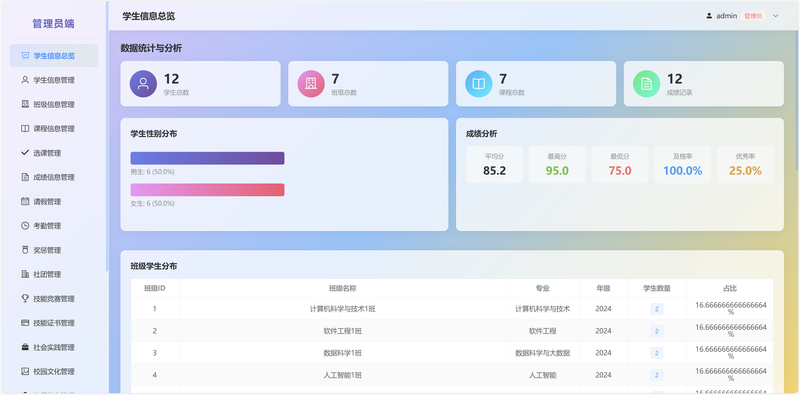Go to 技能证书管理 page

pos(54,323)
